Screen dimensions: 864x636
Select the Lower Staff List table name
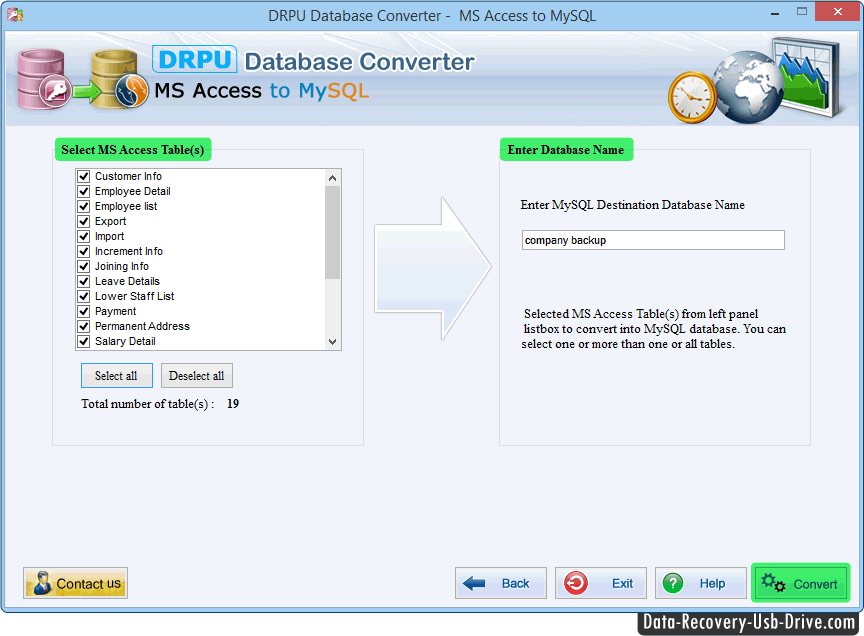pyautogui.click(x=134, y=297)
